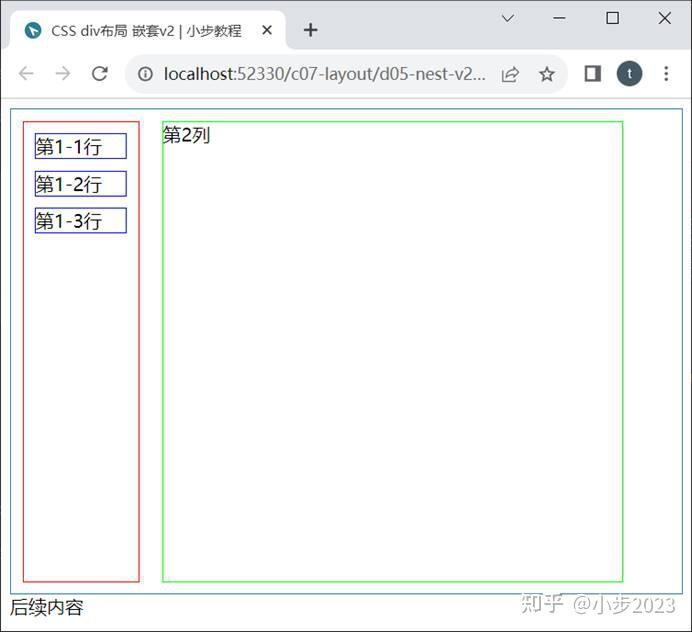Open a new tab with plus button

pos(310,30)
